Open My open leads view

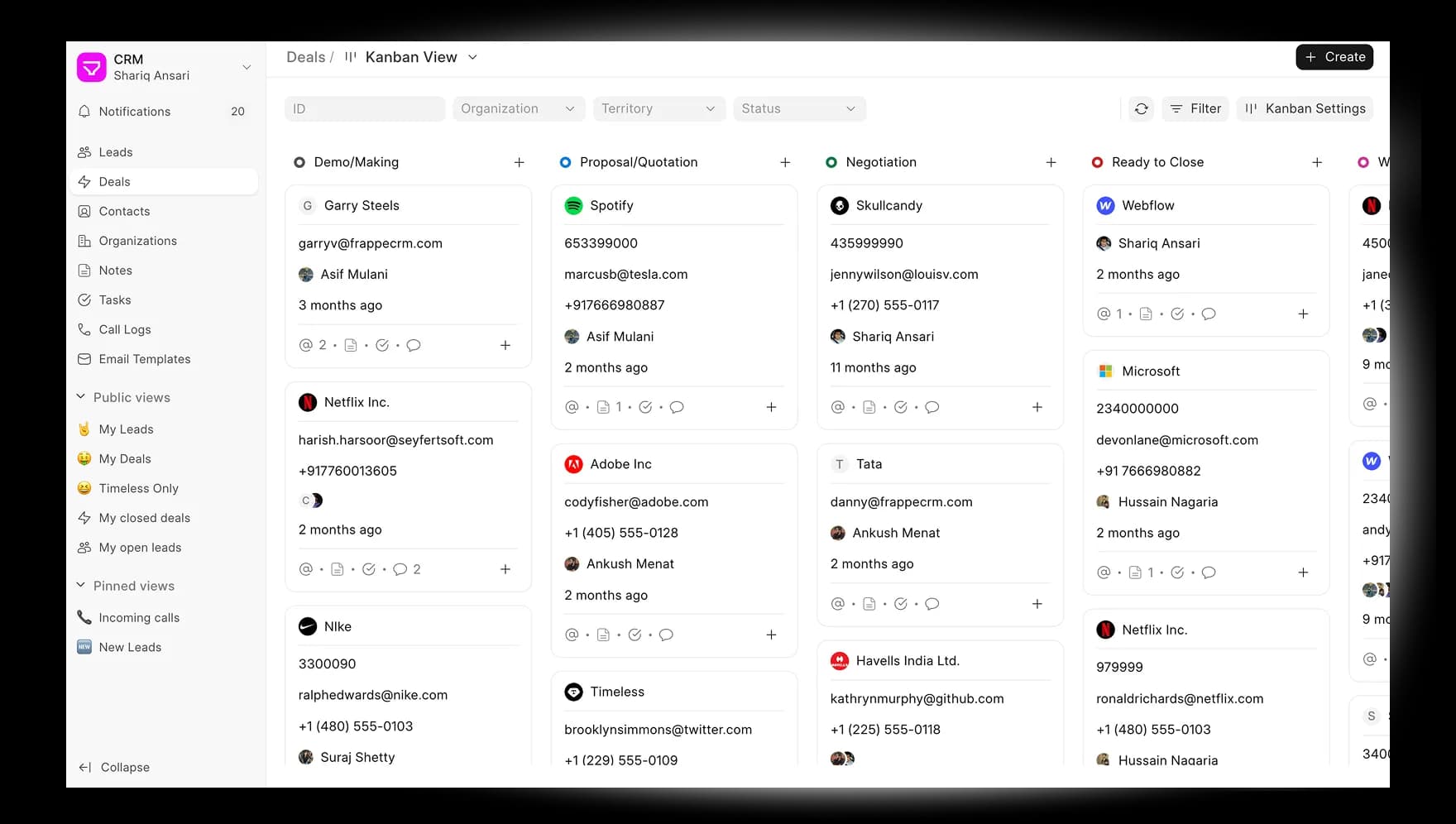click(164, 548)
